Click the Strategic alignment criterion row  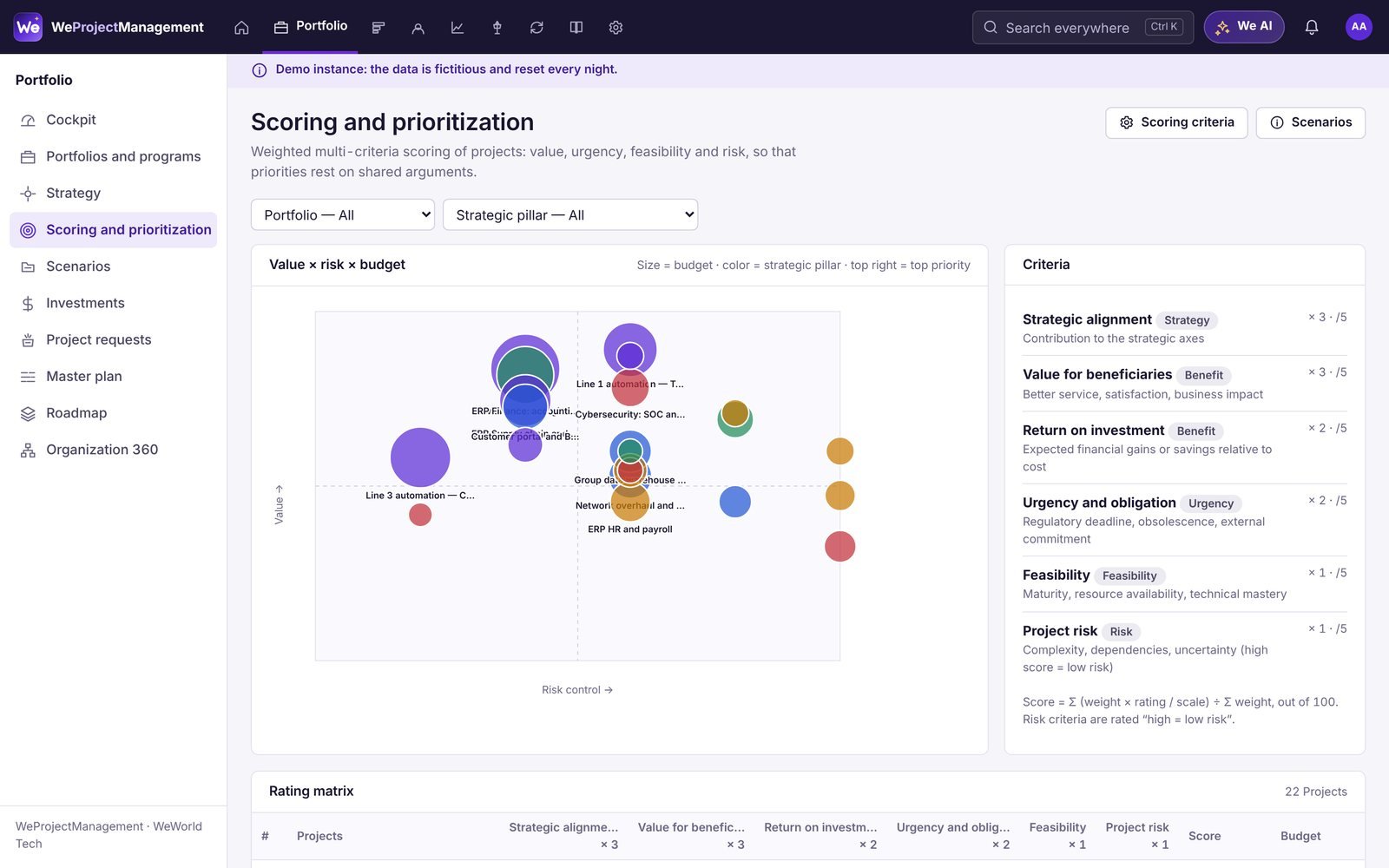click(1184, 328)
